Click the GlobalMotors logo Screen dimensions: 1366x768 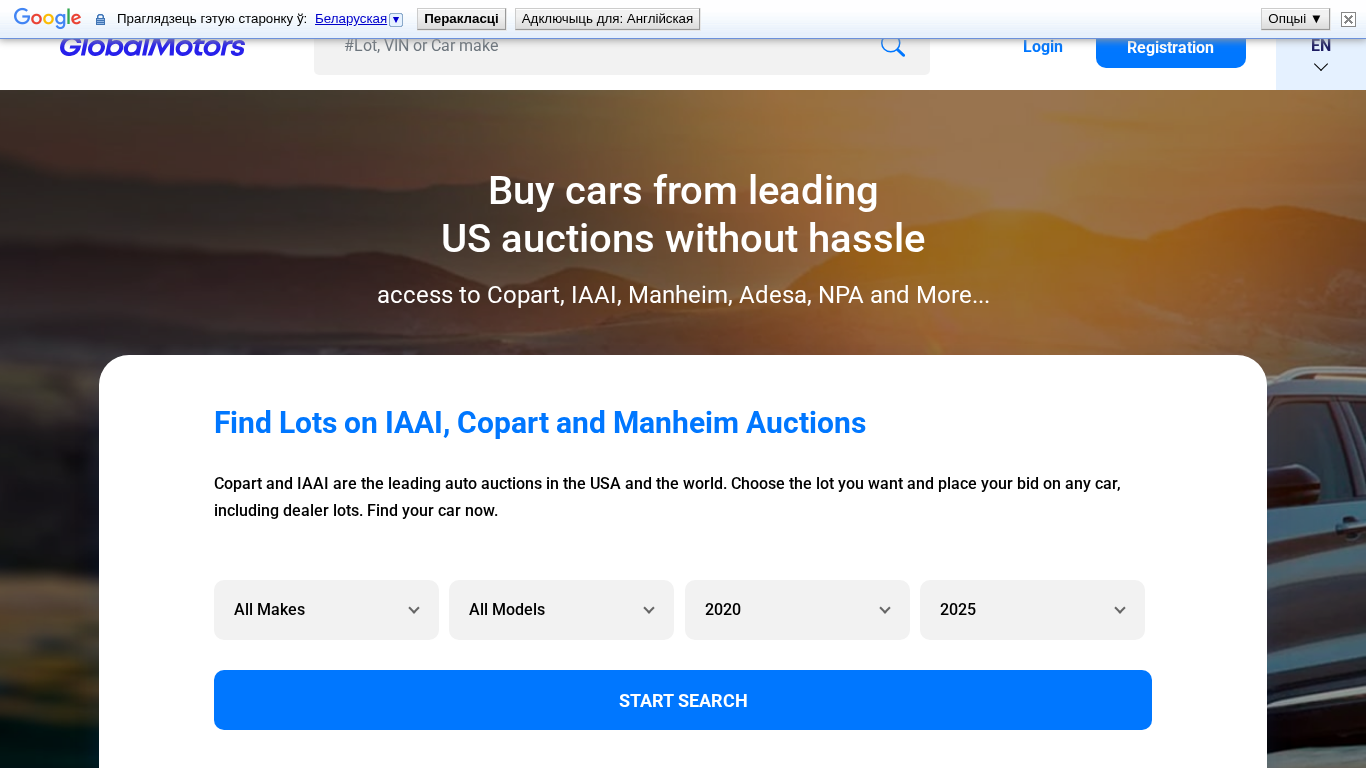click(152, 47)
